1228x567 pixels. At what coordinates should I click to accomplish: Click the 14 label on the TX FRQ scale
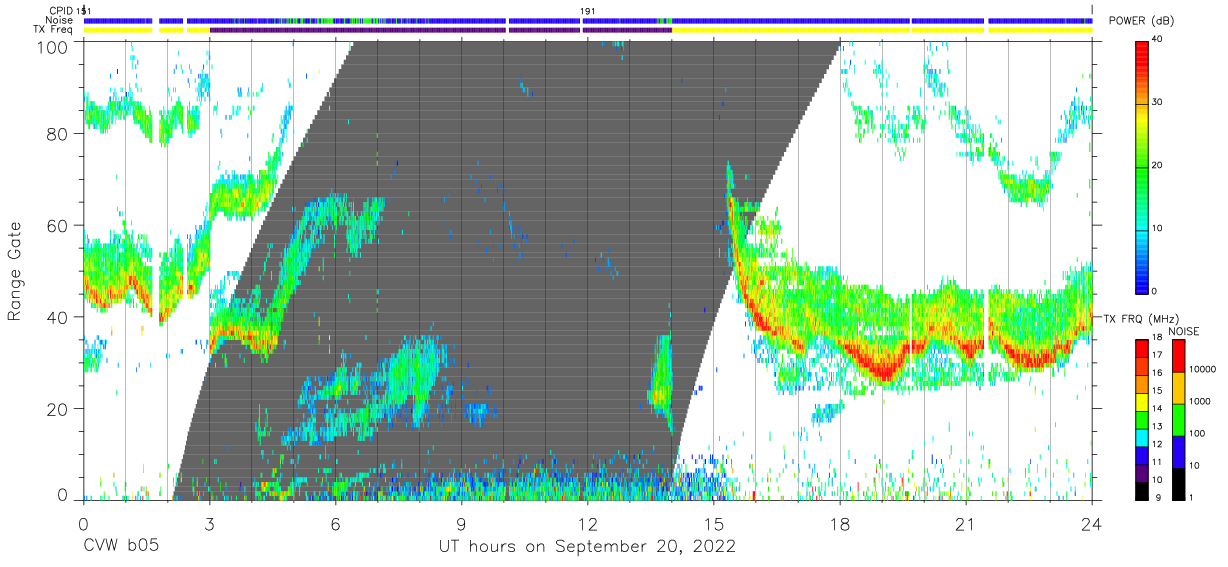pos(1157,409)
